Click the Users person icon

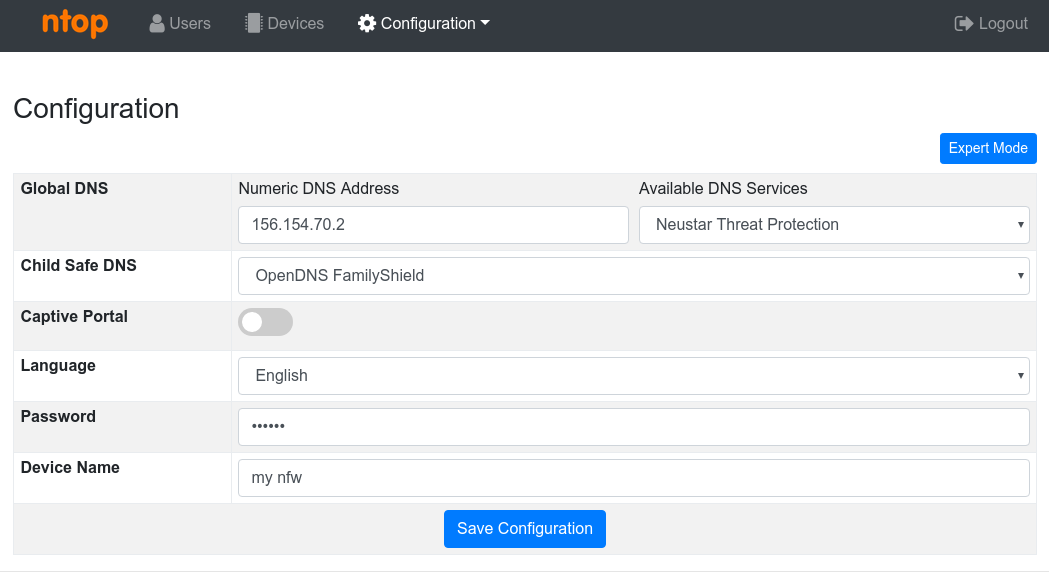(x=157, y=23)
